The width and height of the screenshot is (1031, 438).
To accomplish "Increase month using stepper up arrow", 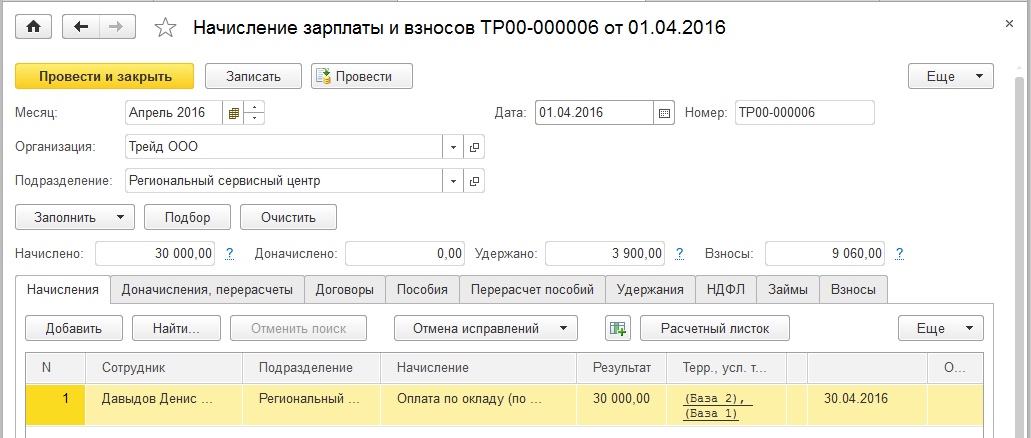I will pyautogui.click(x=254, y=108).
